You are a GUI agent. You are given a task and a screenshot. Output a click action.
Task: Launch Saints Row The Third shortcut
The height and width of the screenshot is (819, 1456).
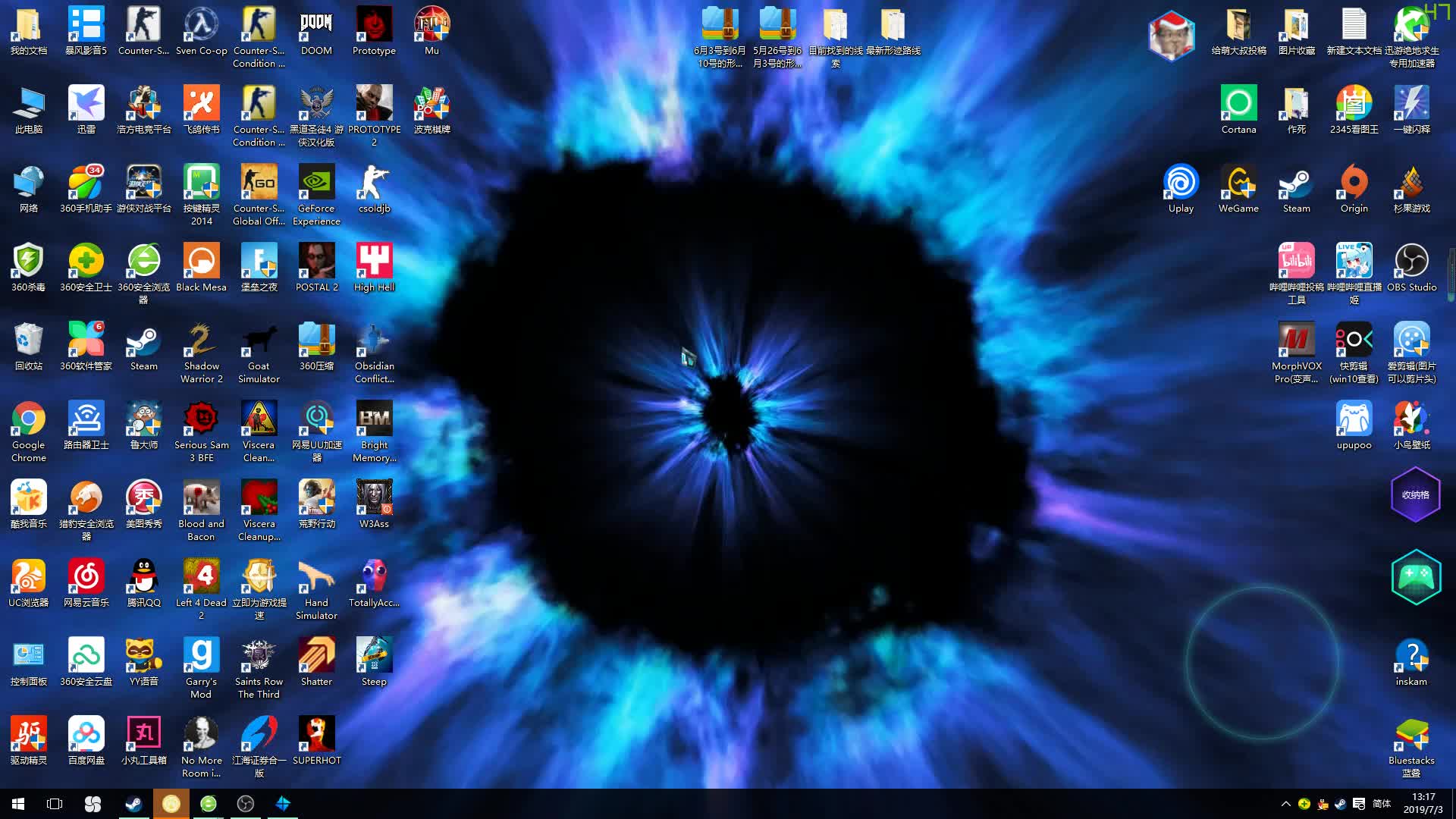pyautogui.click(x=259, y=669)
